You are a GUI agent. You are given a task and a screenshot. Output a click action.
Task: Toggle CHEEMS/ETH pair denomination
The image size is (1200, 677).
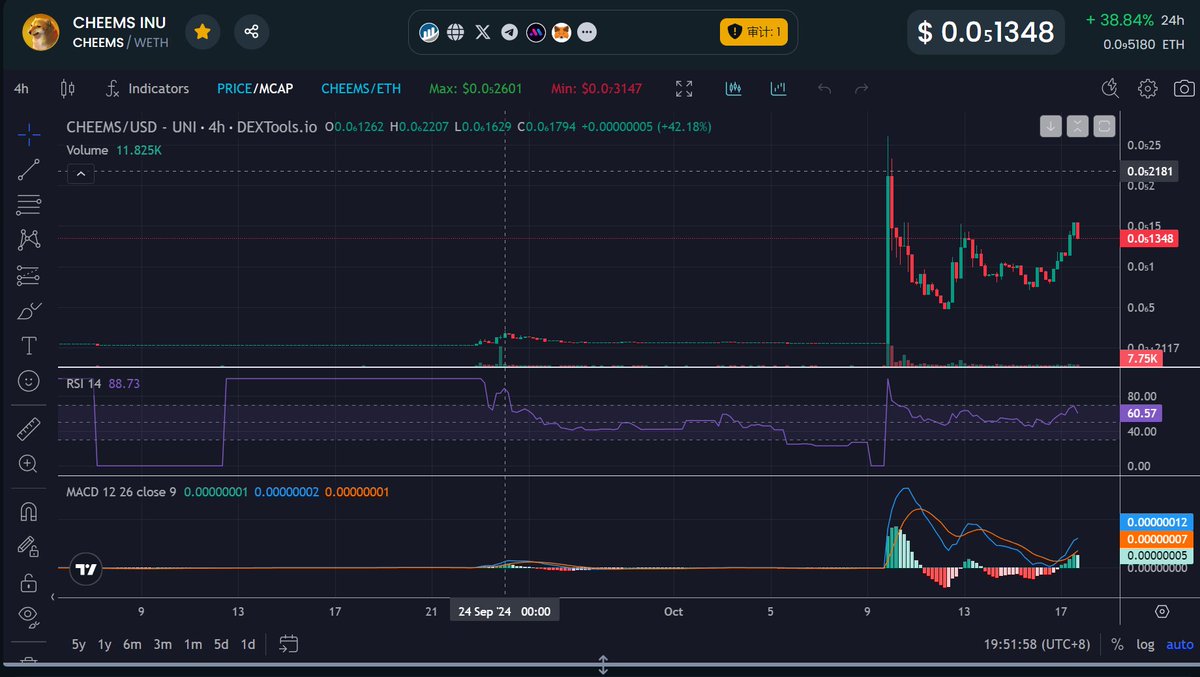(x=361, y=88)
